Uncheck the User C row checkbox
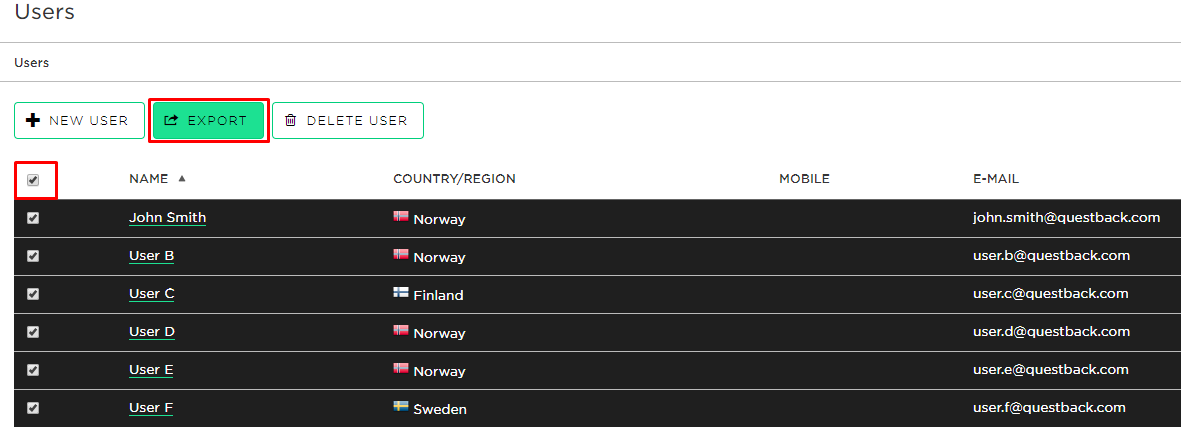Image resolution: width=1181 pixels, height=446 pixels. [x=33, y=294]
